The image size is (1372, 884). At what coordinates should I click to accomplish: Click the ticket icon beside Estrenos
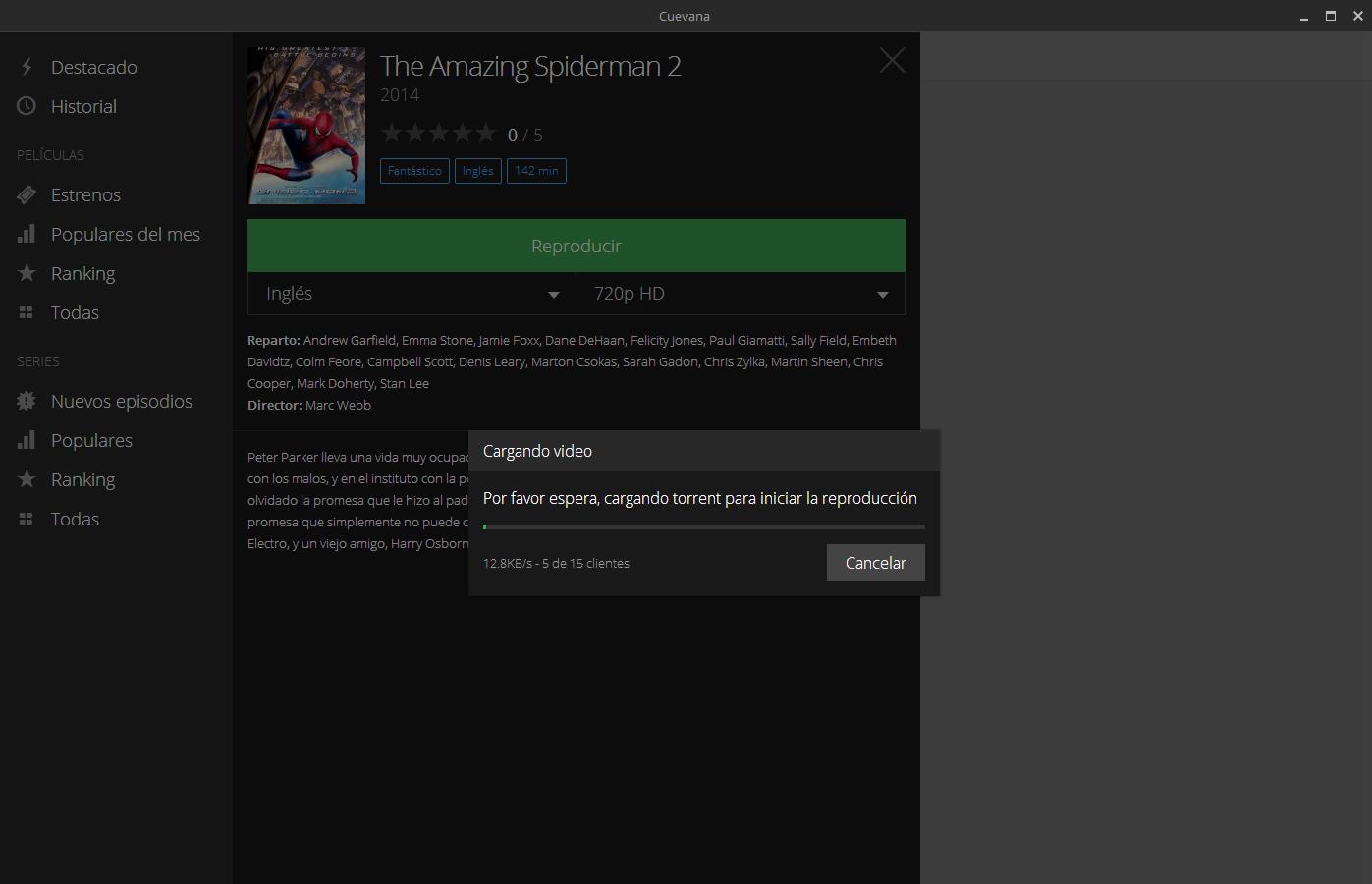(27, 194)
